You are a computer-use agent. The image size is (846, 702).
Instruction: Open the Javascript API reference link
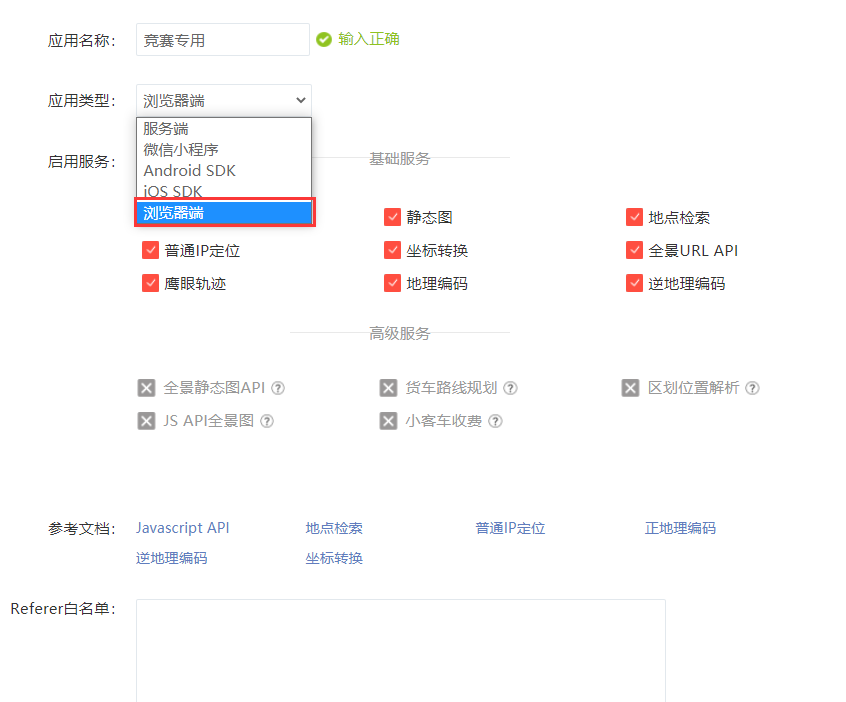pos(183,528)
